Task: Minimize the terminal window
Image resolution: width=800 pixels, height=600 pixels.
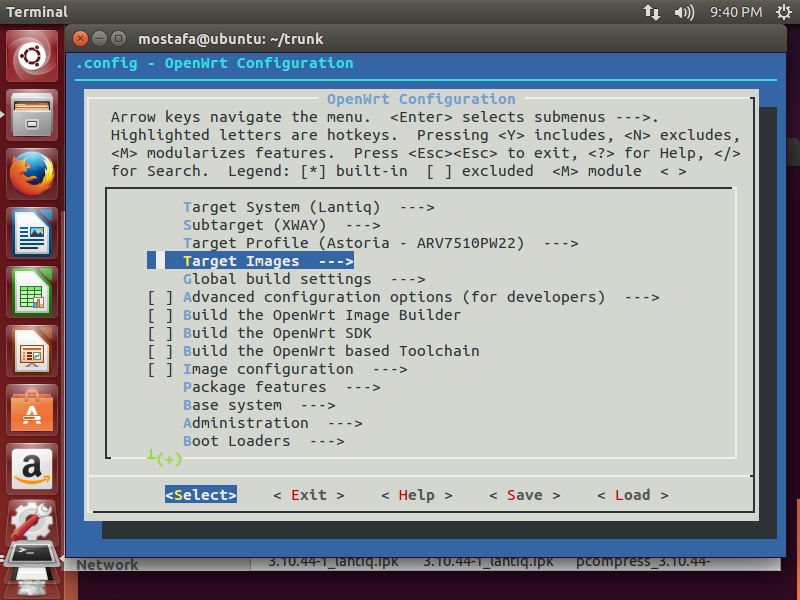Action: coord(99,38)
